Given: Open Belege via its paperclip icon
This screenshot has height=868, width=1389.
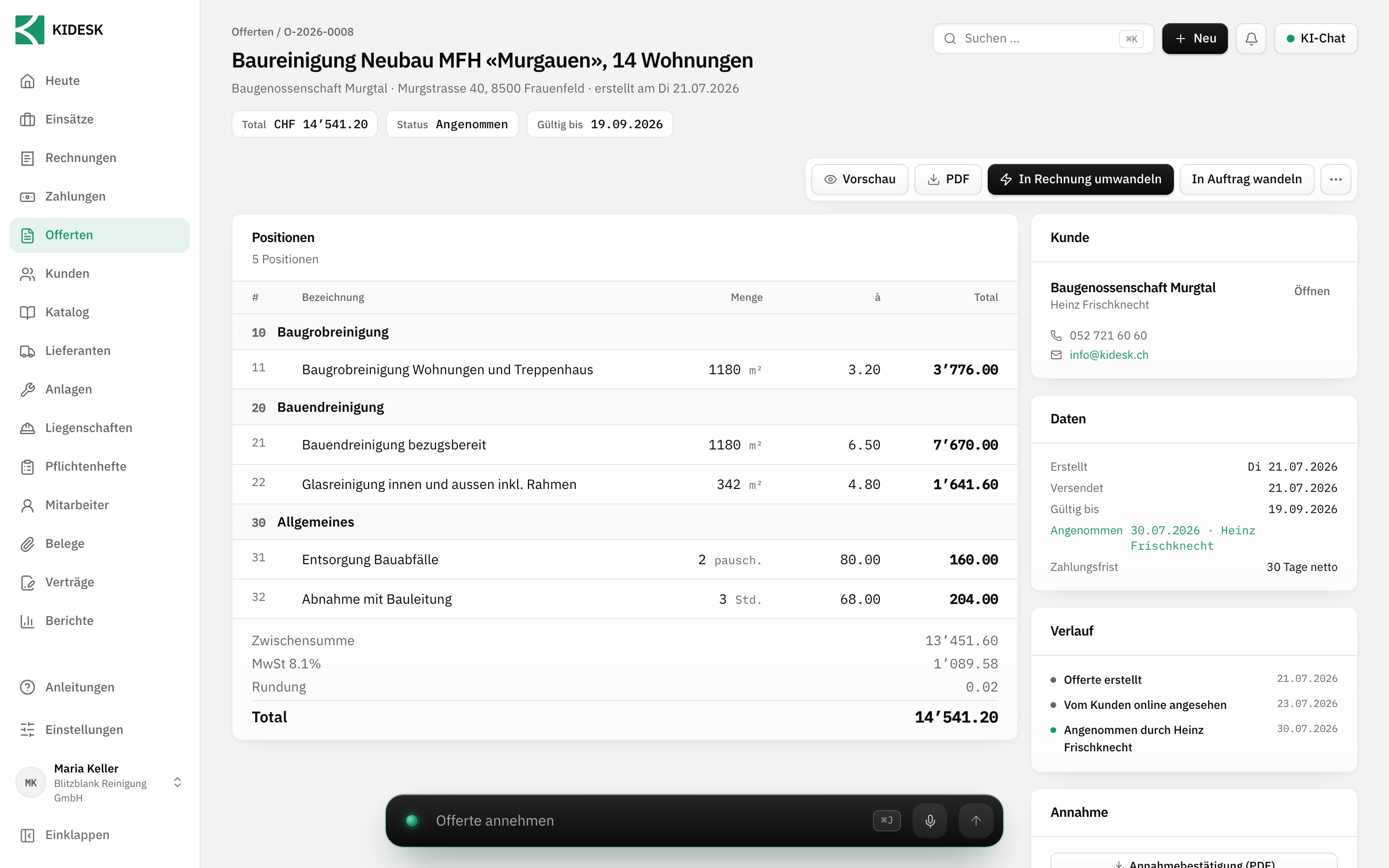Looking at the screenshot, I should [27, 543].
